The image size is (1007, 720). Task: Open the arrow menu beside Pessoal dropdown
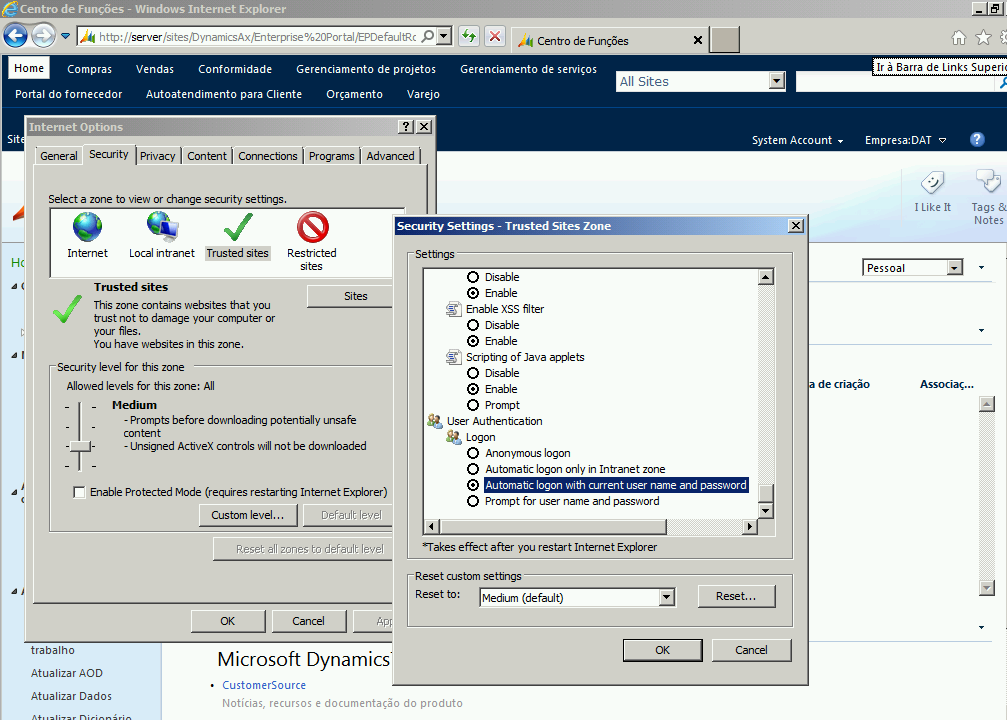pyautogui.click(x=981, y=268)
